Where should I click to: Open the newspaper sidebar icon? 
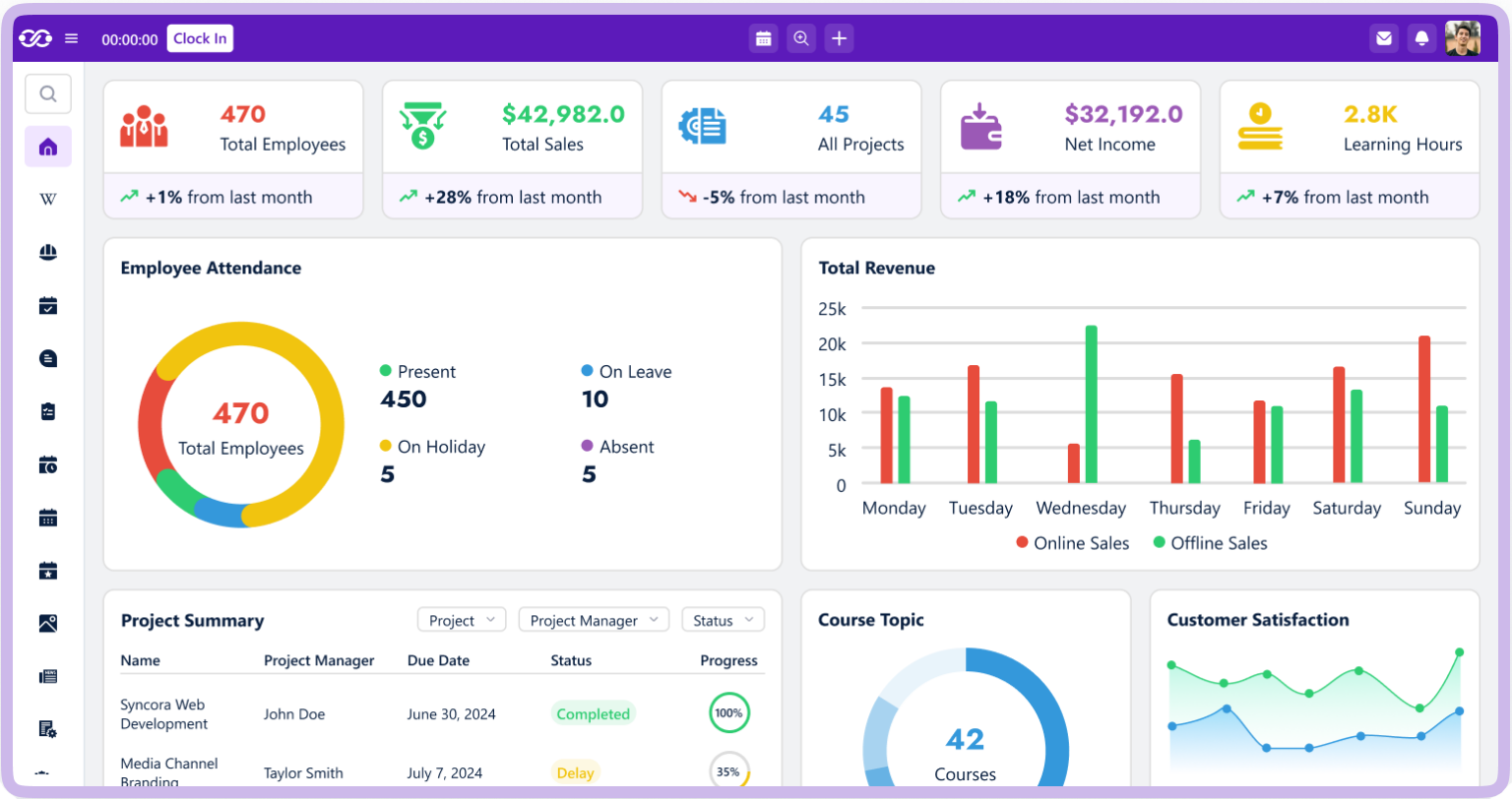click(x=47, y=676)
